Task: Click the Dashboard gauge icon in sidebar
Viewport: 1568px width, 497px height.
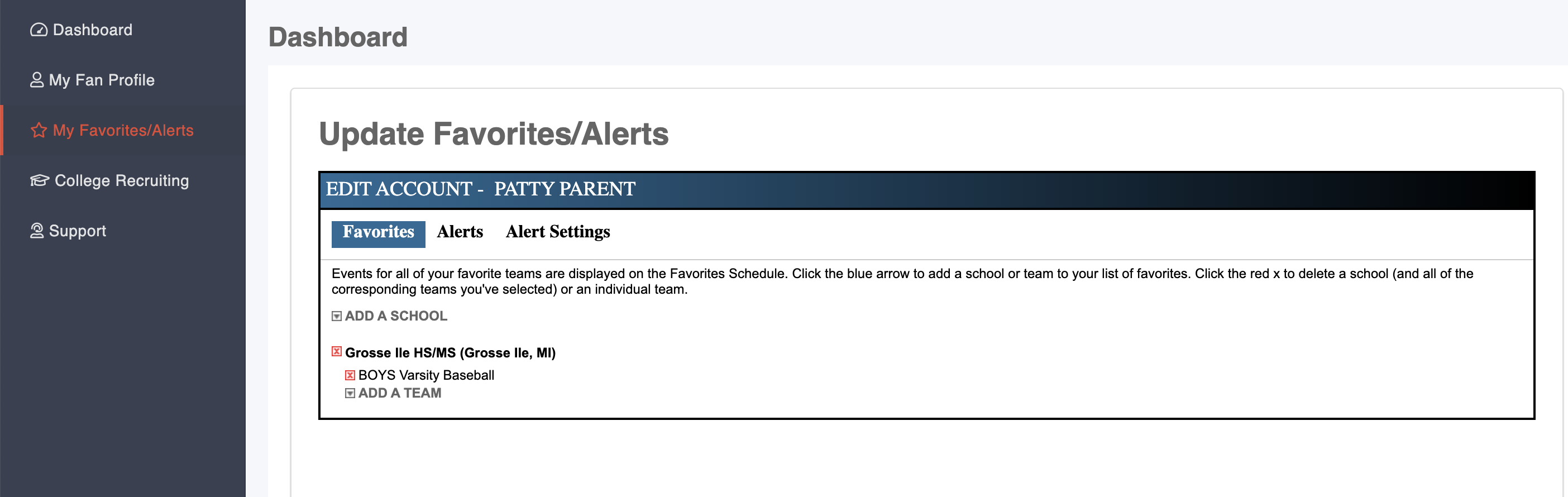Action: click(x=39, y=30)
